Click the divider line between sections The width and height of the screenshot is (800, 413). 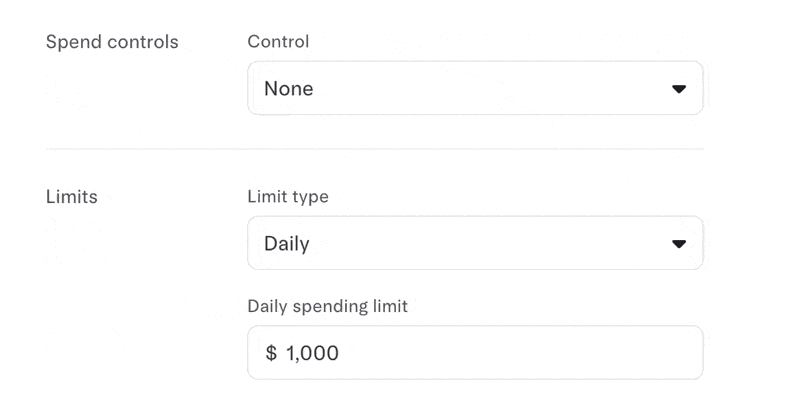click(375, 149)
